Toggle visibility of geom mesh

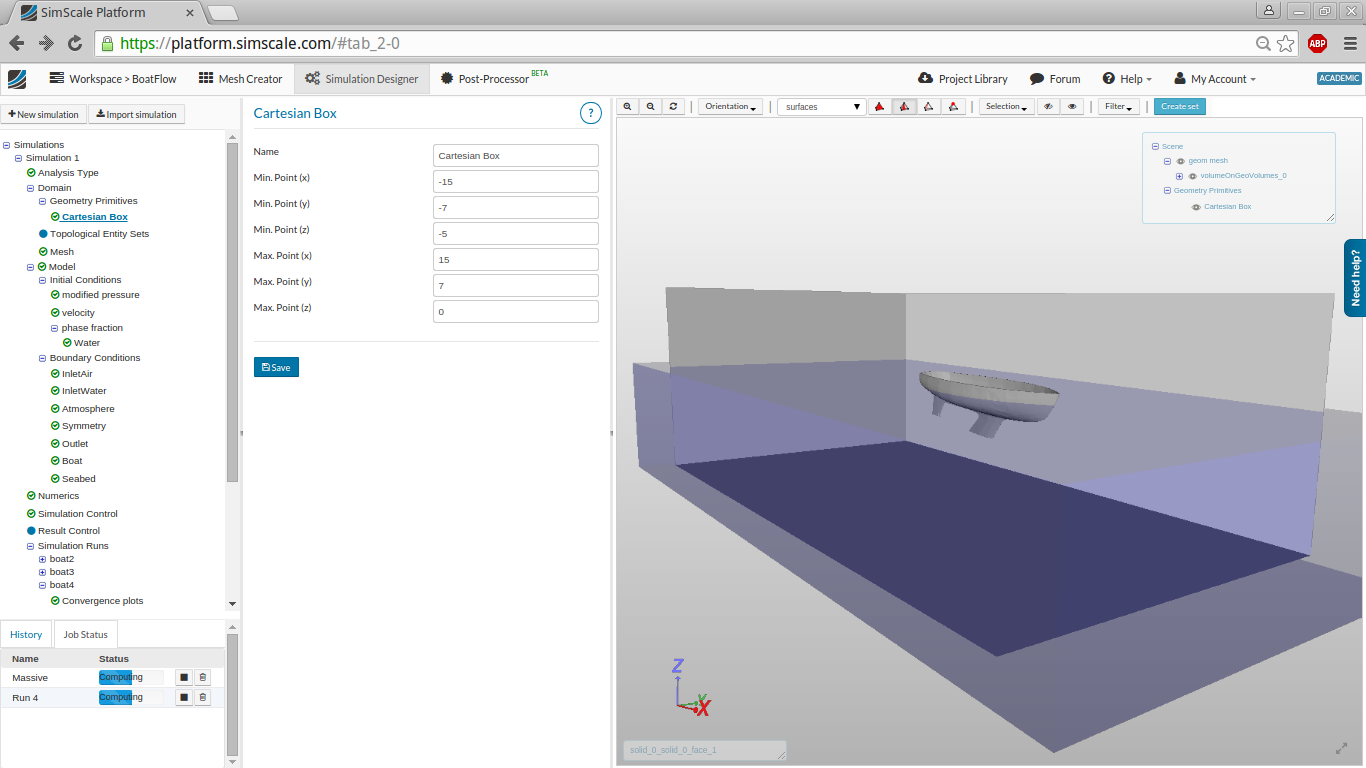click(1180, 161)
